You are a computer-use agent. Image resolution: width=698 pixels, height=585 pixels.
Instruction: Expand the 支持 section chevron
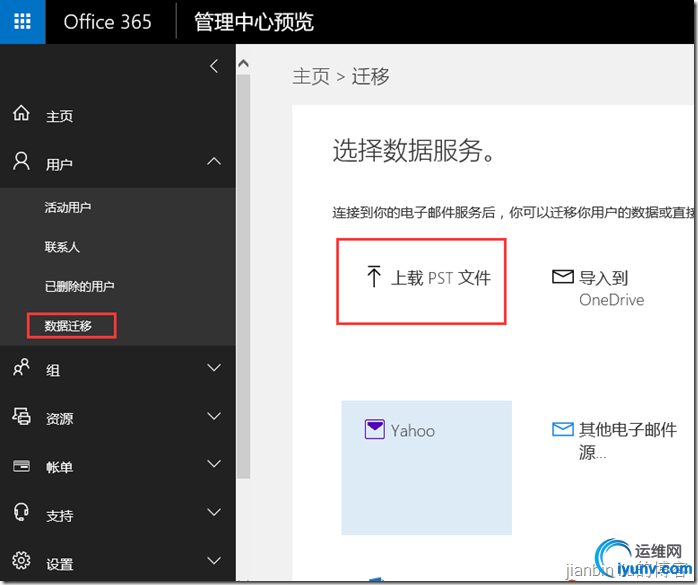pos(214,512)
